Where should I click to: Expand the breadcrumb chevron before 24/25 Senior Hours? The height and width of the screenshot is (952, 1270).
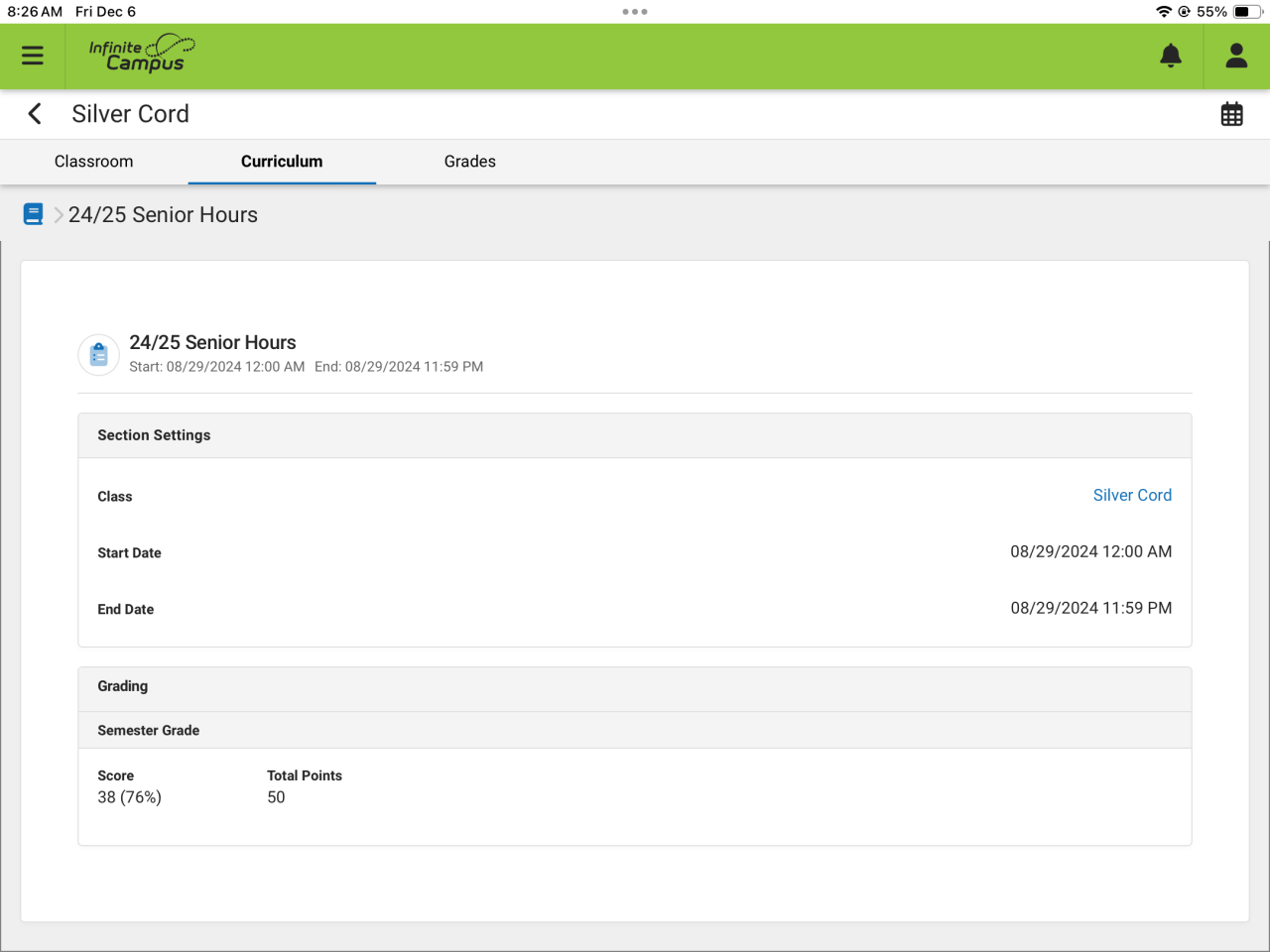59,215
